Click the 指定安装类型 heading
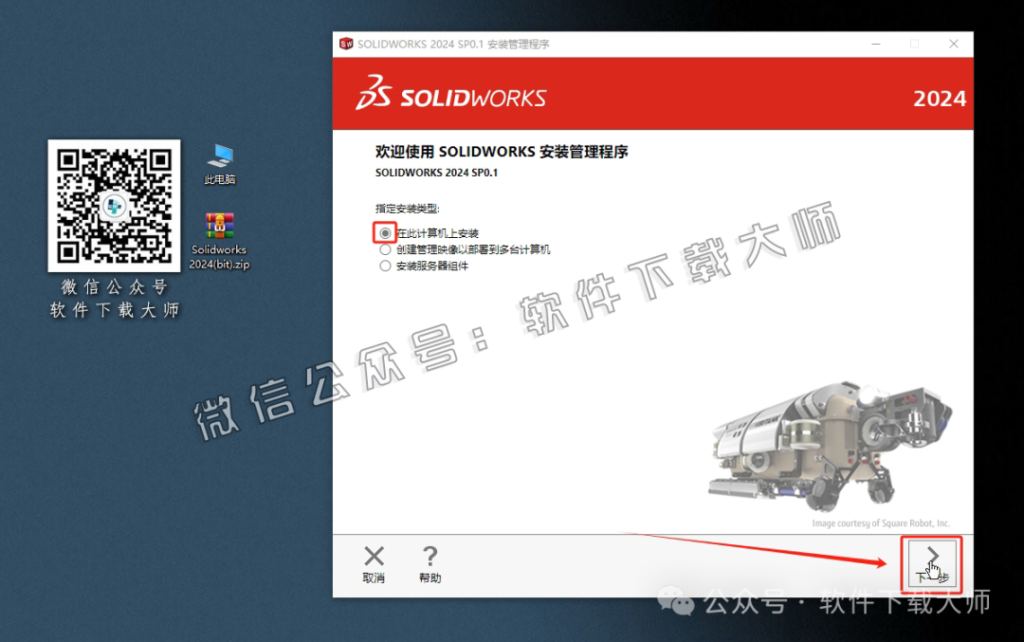Screen dimensions: 1024x642 tap(405, 207)
